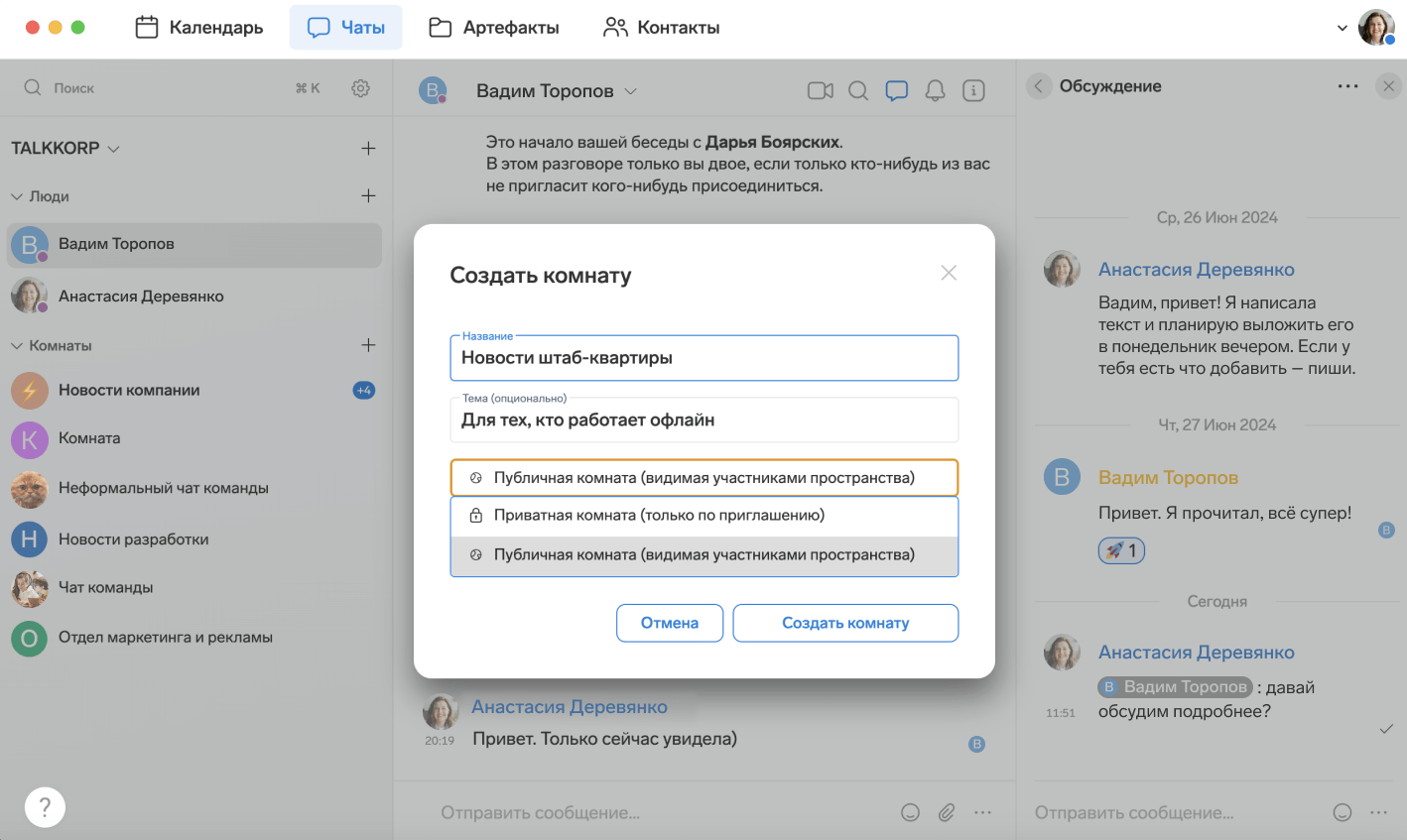
Task: Collapse the Комнаты section
Action: (17, 345)
